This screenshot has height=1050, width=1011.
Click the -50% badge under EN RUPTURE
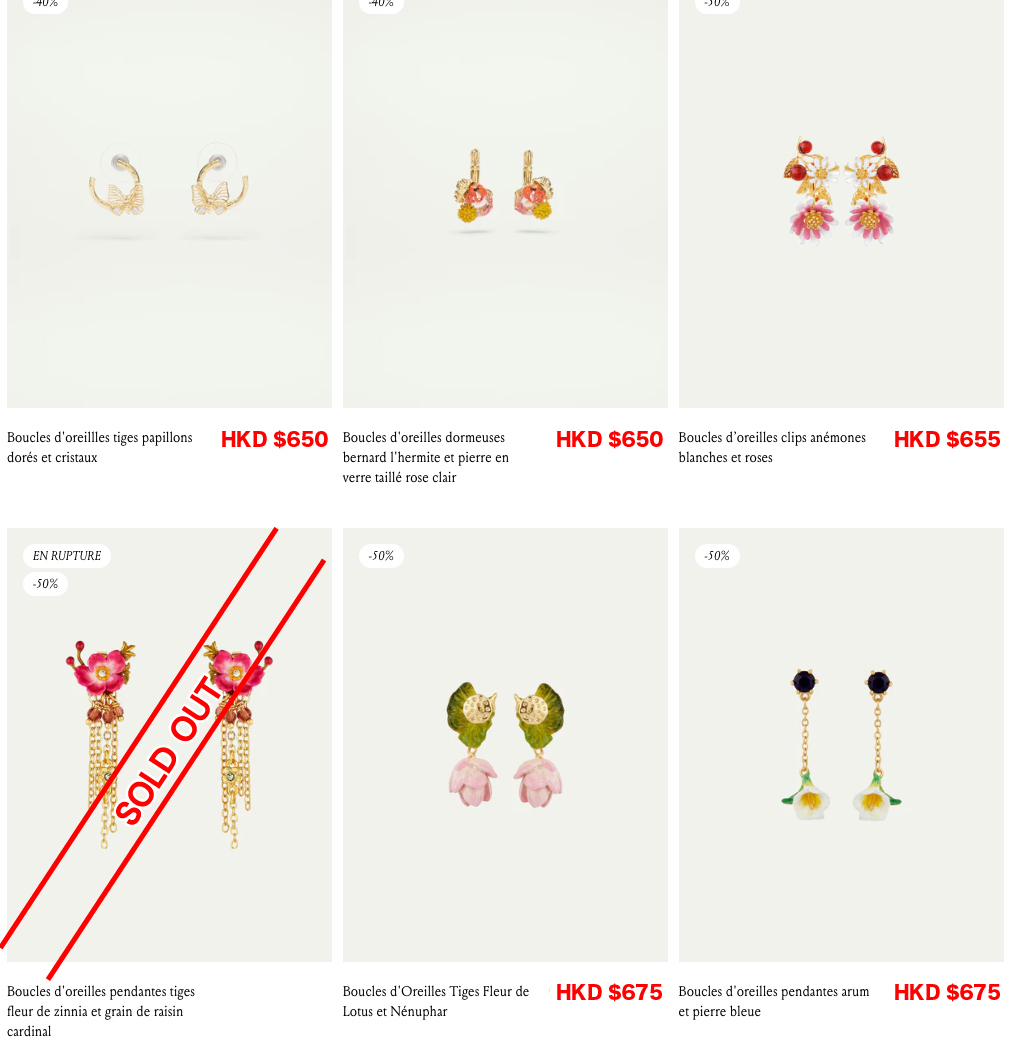(x=46, y=584)
